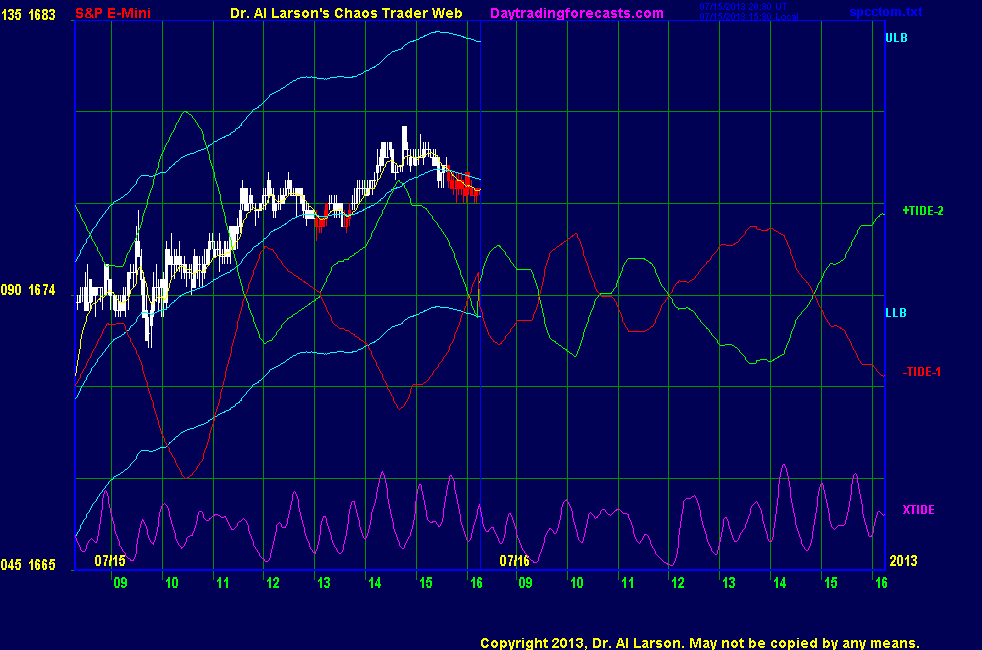Viewport: 982px width, 650px height.
Task: Select the XTIDE legend label
Action: pyautogui.click(x=918, y=510)
